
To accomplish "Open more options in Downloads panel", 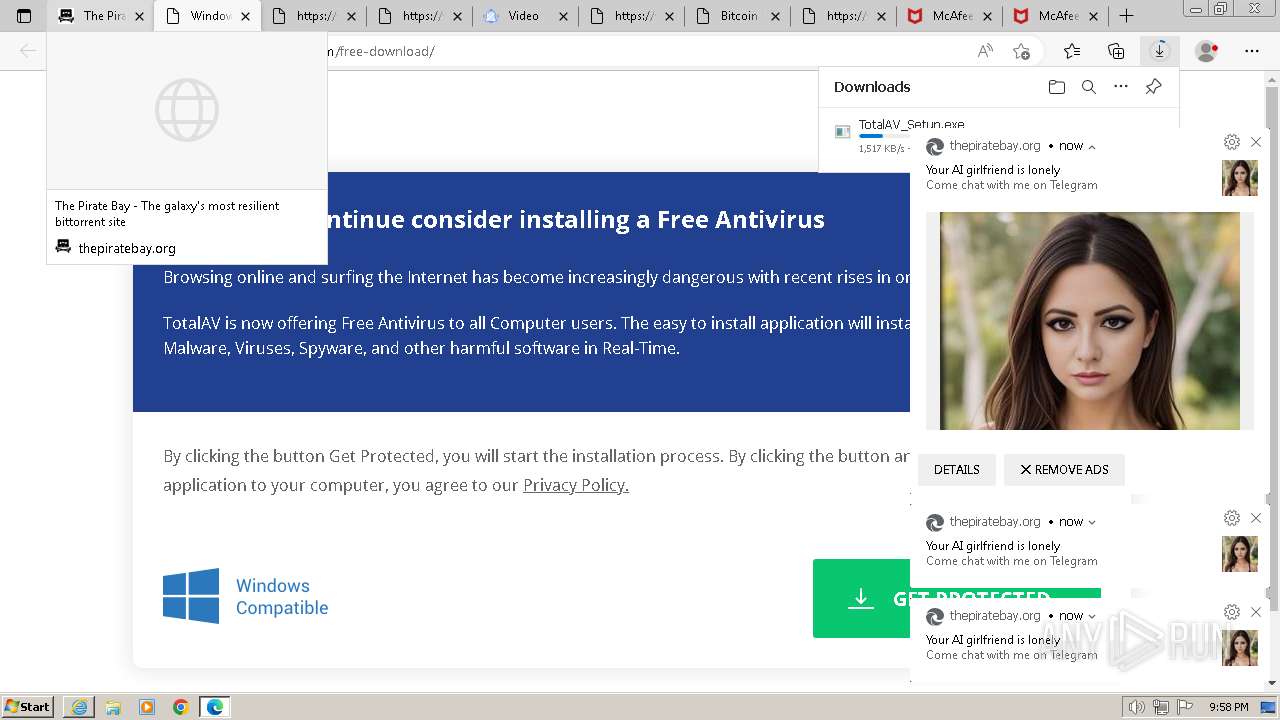I will (x=1121, y=87).
